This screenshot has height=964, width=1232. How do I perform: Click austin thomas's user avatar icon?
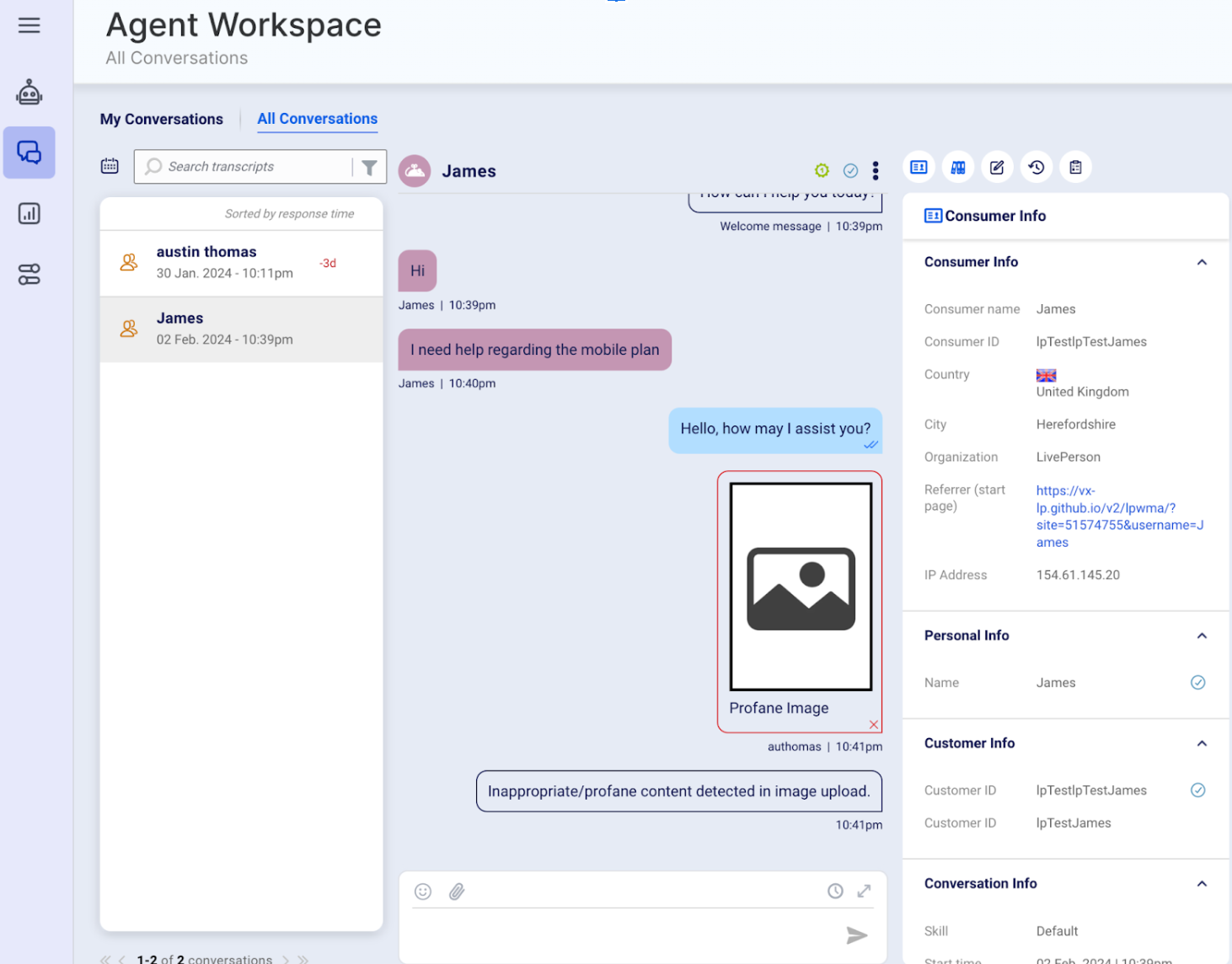(x=129, y=263)
